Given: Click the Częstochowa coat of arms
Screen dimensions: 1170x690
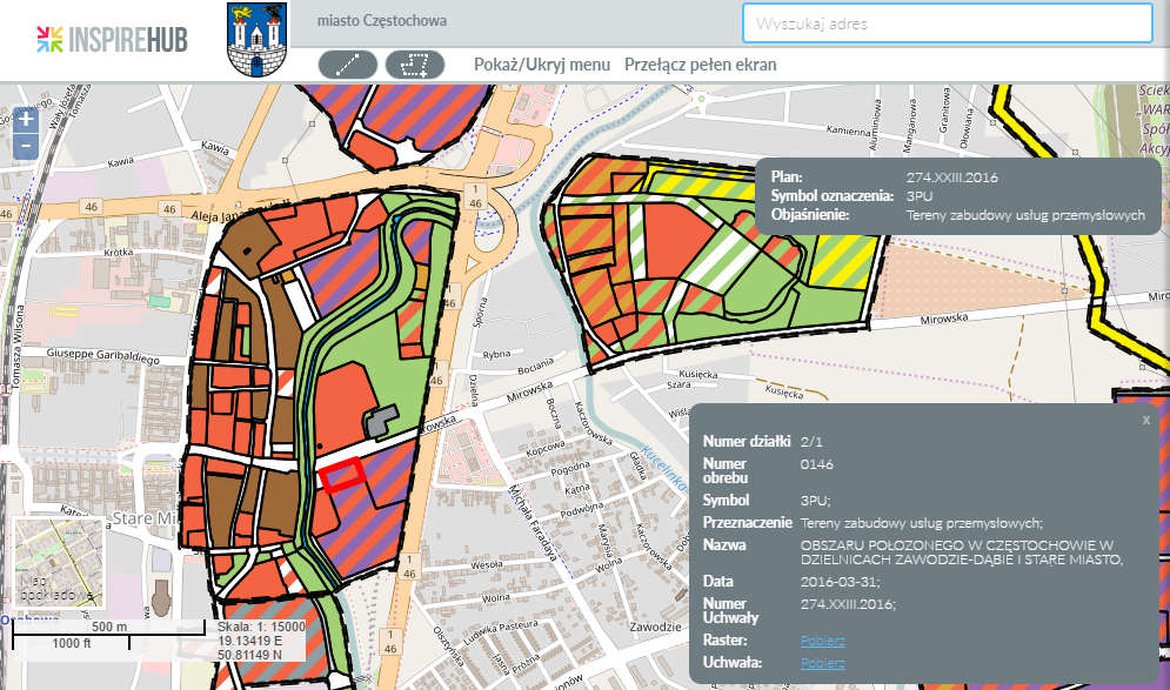Looking at the screenshot, I should pyautogui.click(x=255, y=39).
